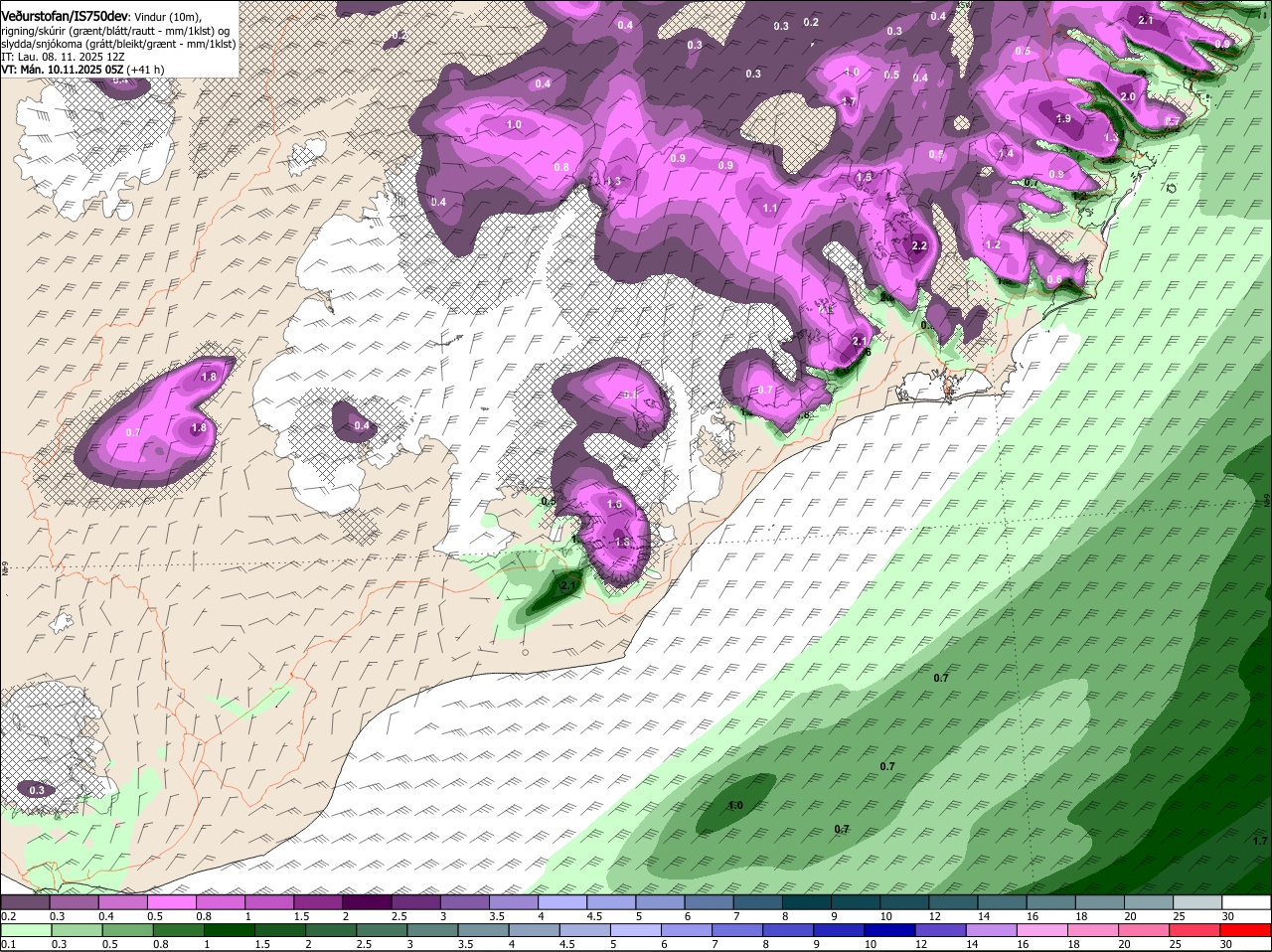Click the medium green 0.5 swatch in the lower legend row
This screenshot has height=952, width=1272.
pos(127,930)
